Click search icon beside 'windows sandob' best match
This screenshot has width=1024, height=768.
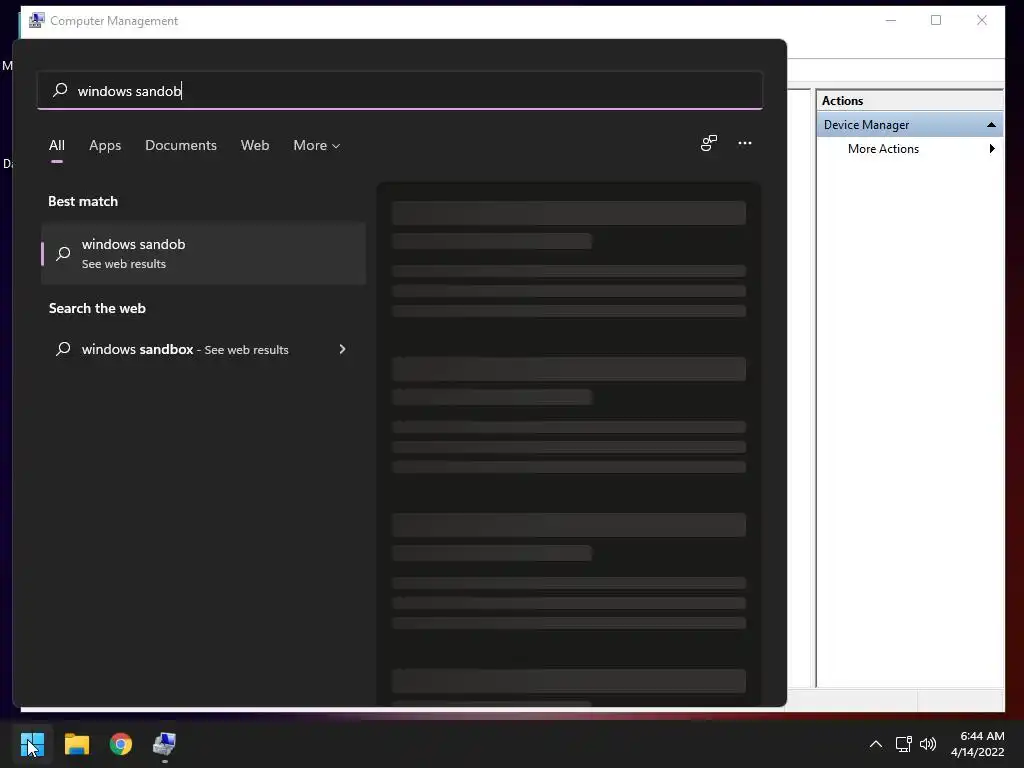point(63,253)
